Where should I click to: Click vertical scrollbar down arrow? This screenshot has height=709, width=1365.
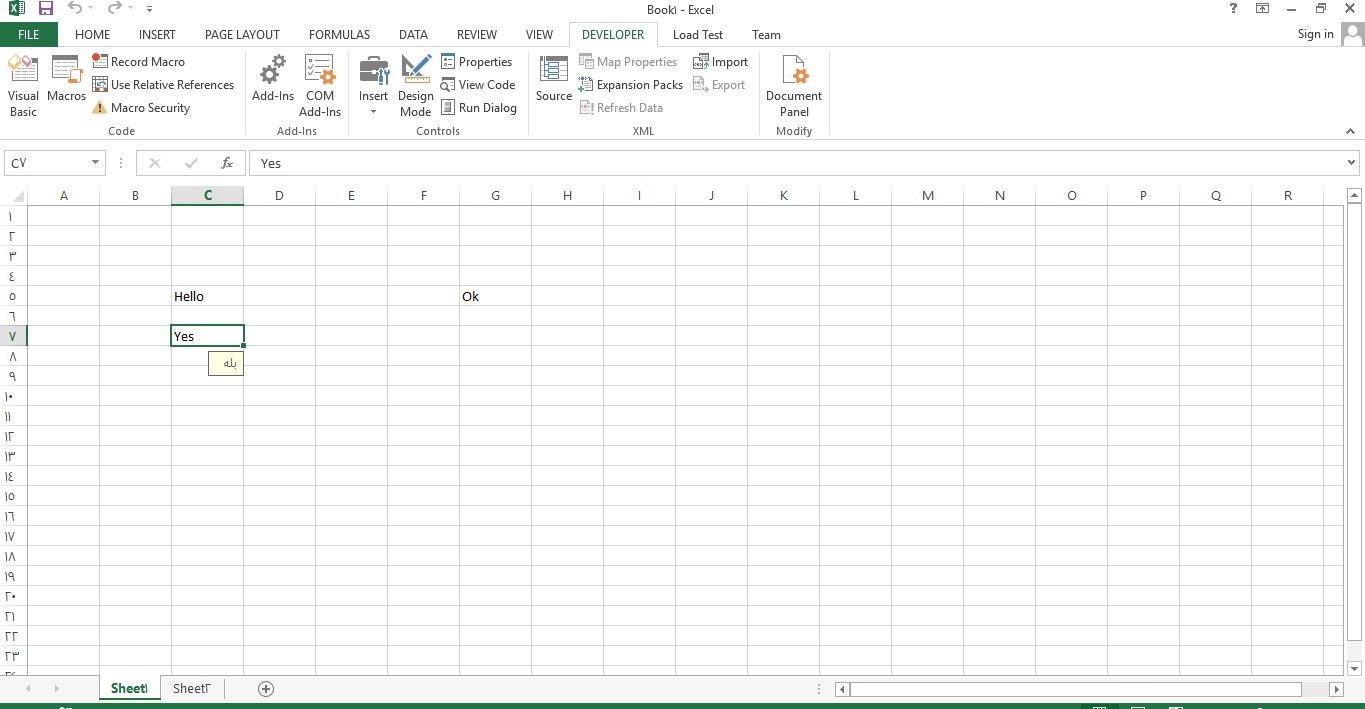[1355, 669]
